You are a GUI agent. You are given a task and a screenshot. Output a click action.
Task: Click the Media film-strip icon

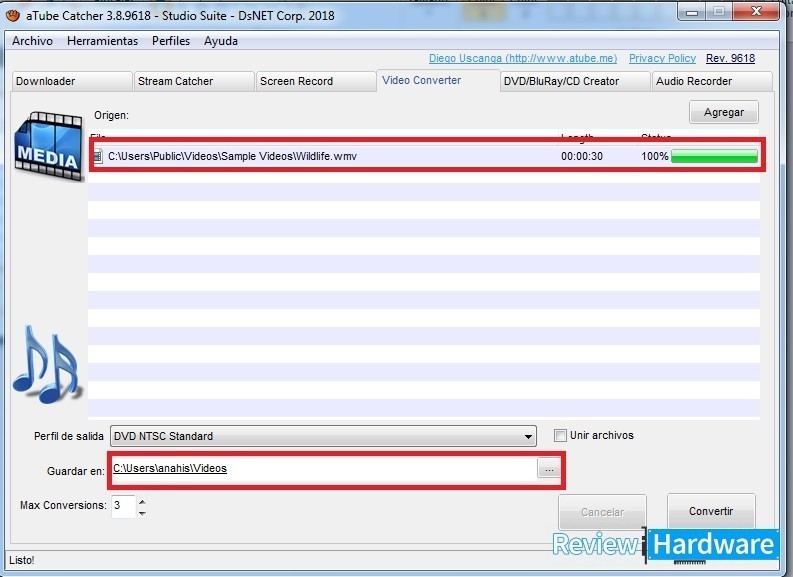click(x=49, y=147)
